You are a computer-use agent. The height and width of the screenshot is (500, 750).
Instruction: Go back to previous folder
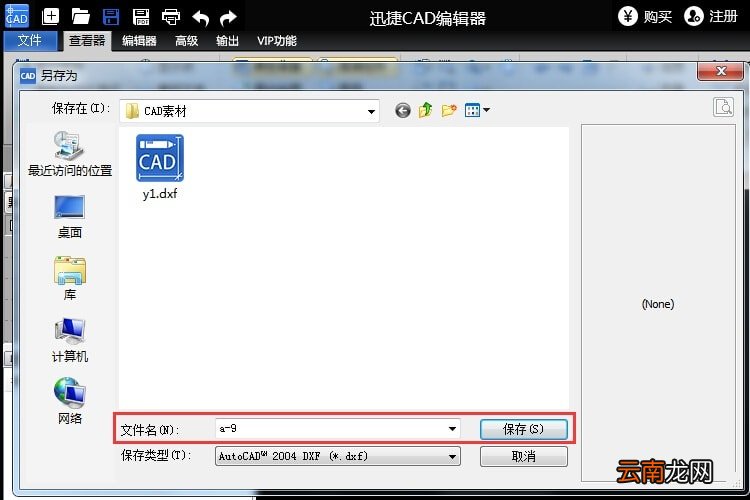(403, 111)
